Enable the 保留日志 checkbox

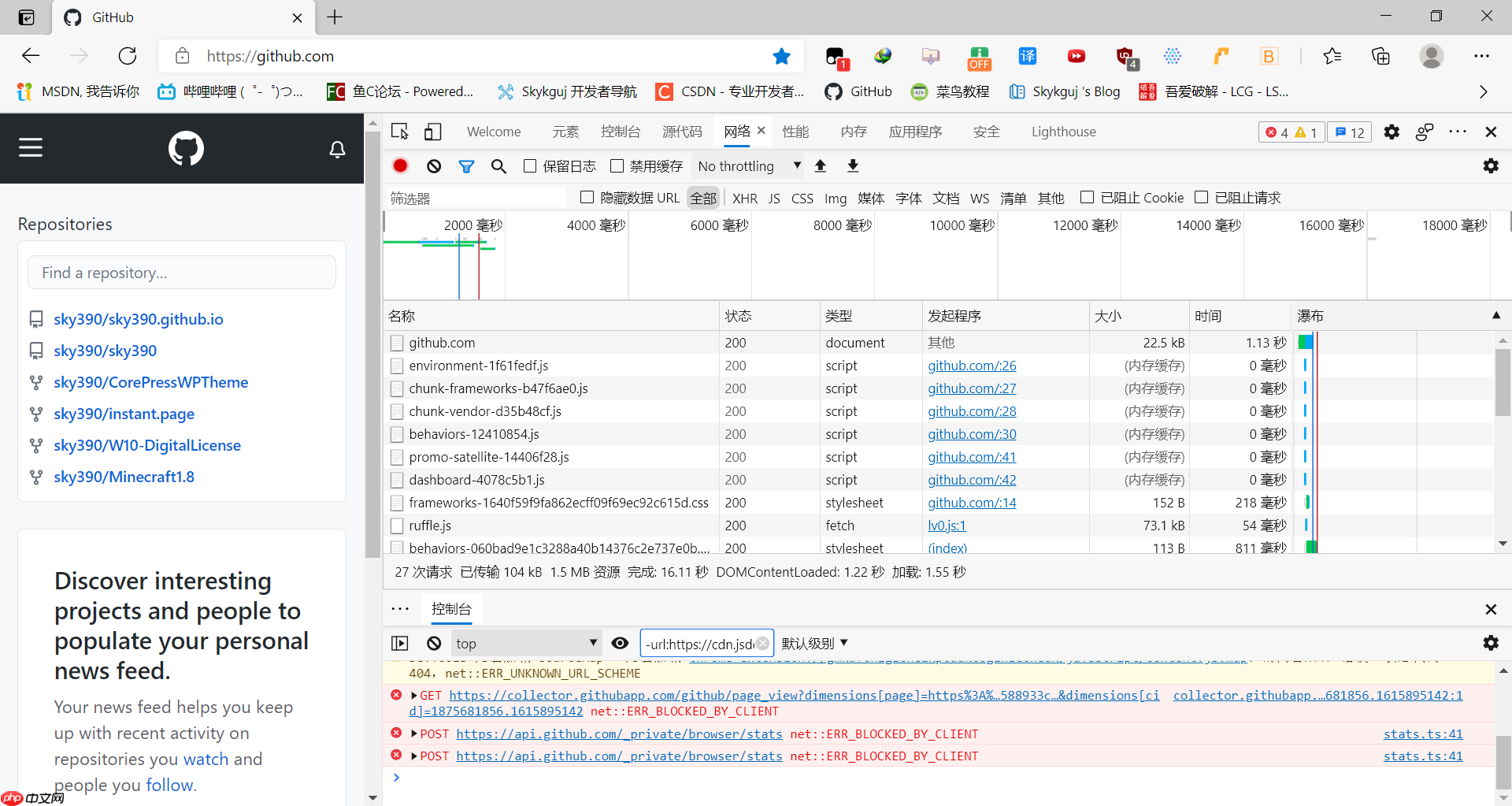point(529,165)
